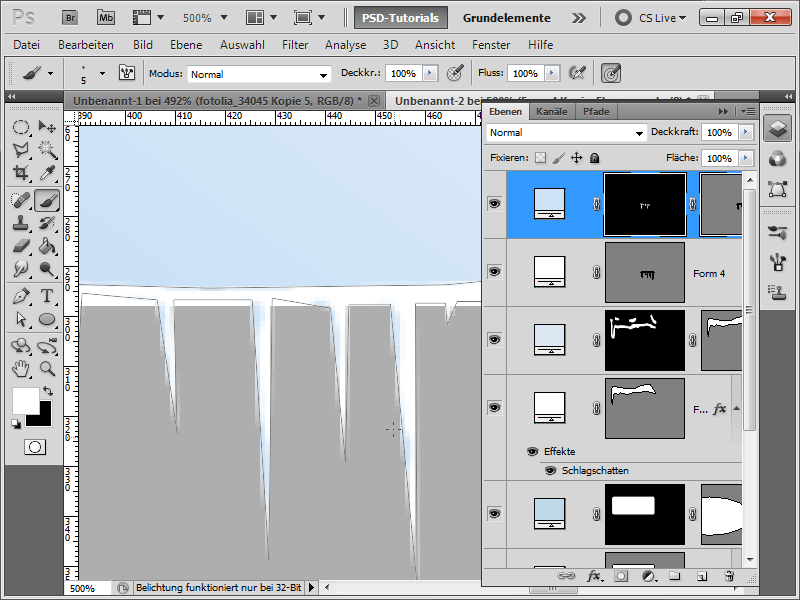Image resolution: width=800 pixels, height=600 pixels.
Task: Select the 3D Orbit camera tool
Action: click(x=47, y=346)
